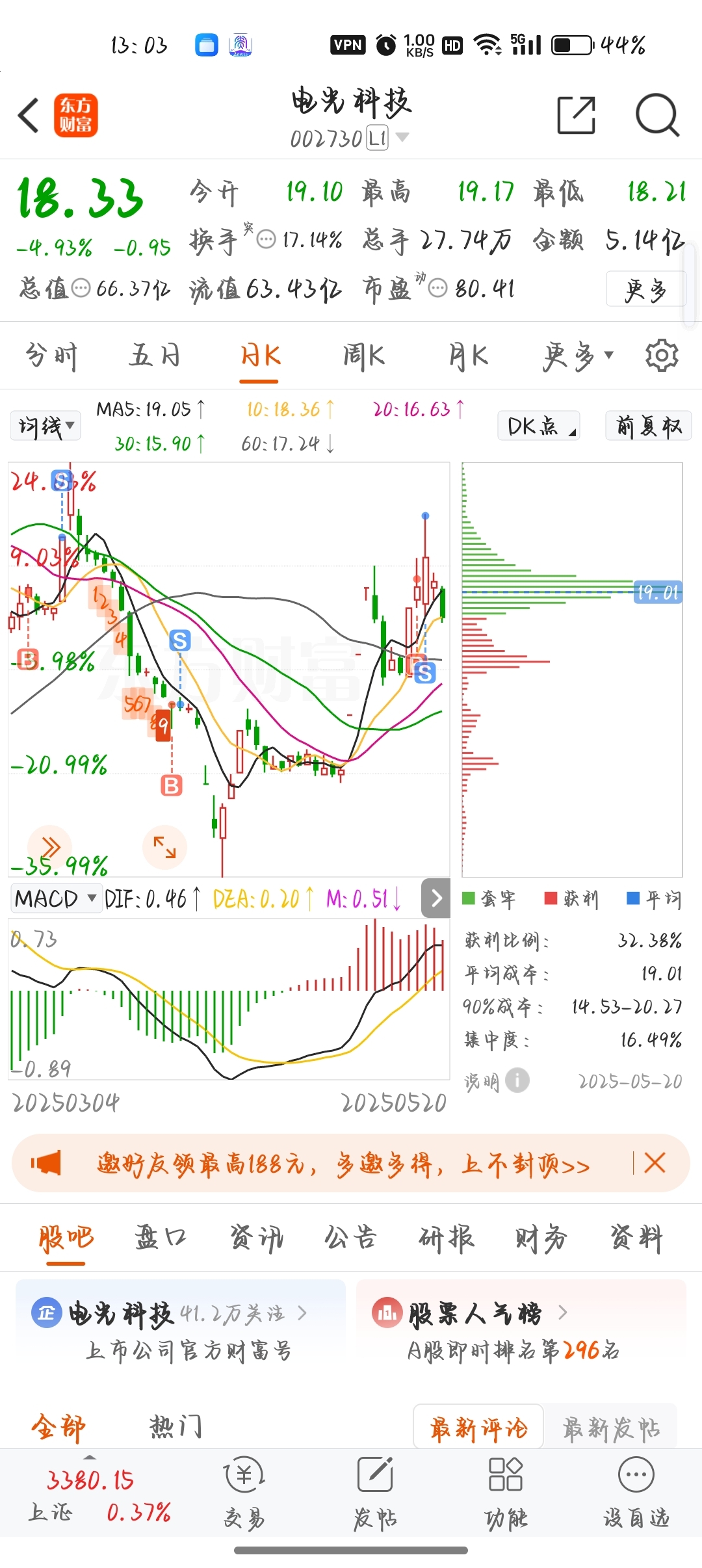Screen dimensions: 702x1568
Task: Open the 资料 tab
Action: click(x=636, y=1238)
